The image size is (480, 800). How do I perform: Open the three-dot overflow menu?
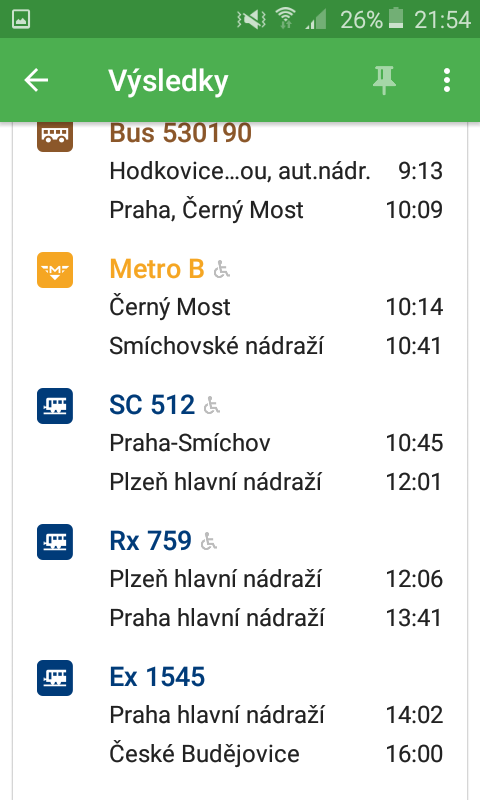pos(447,81)
